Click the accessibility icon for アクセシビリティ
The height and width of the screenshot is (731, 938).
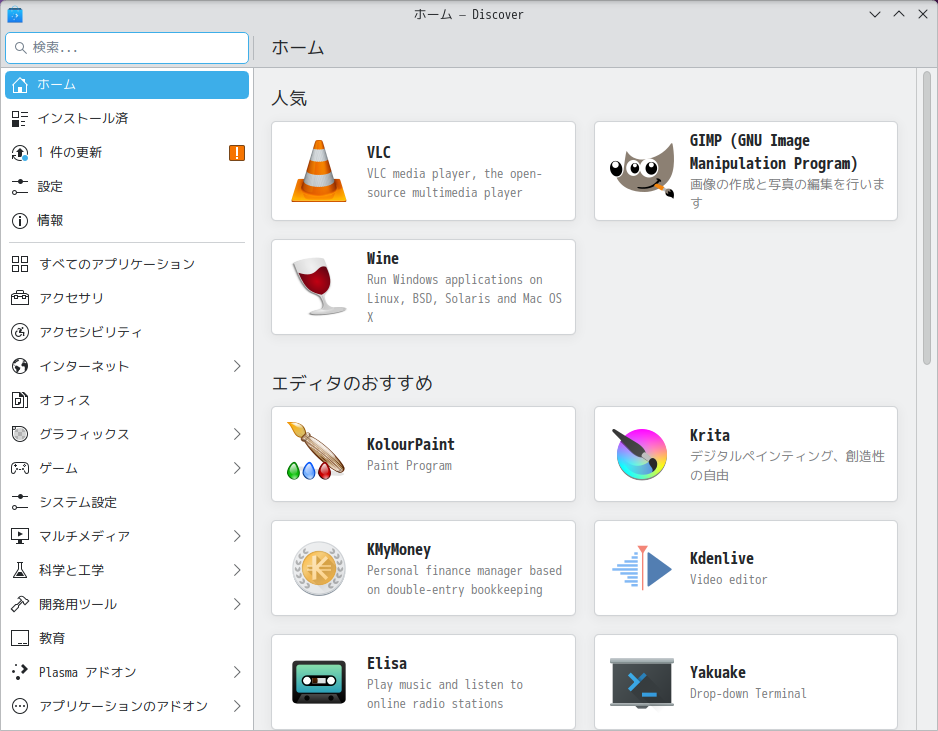(20, 332)
